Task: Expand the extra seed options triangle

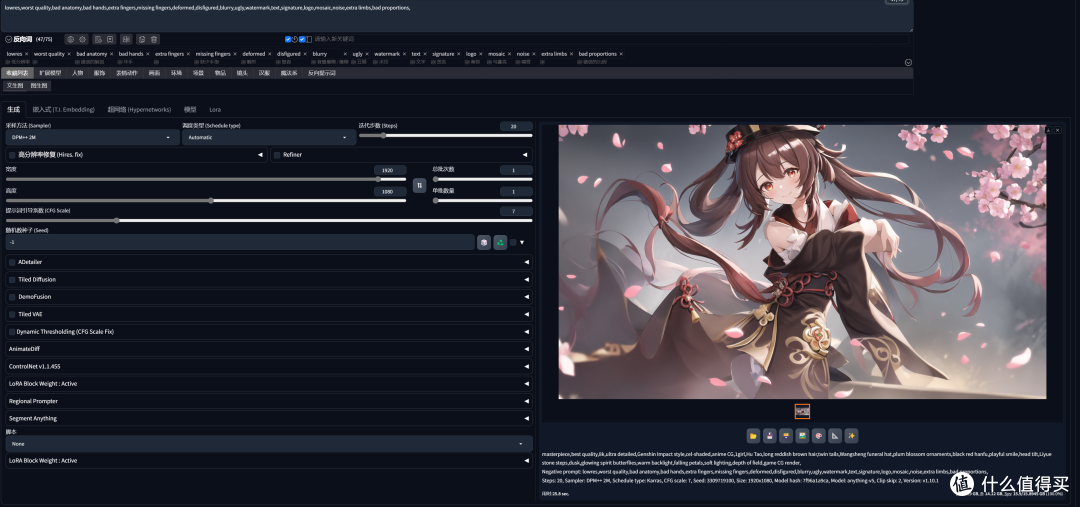Action: pyautogui.click(x=522, y=242)
